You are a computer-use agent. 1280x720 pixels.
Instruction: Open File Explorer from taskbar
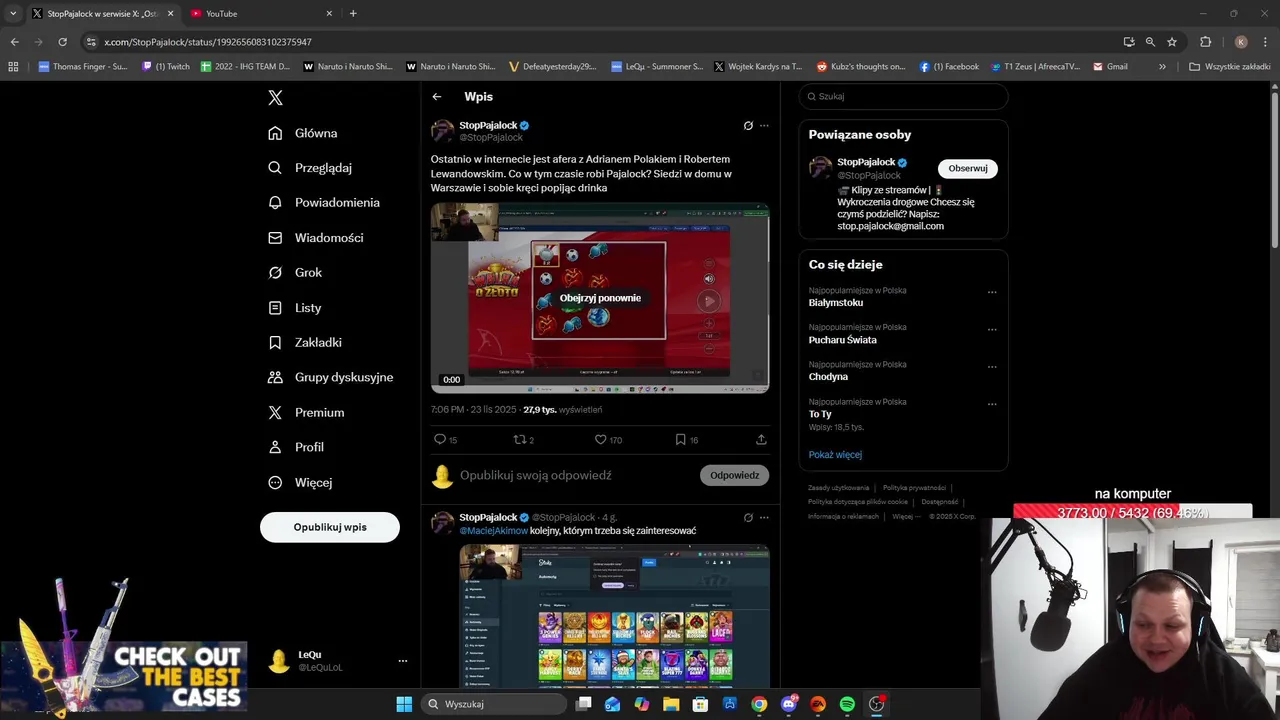(x=671, y=704)
